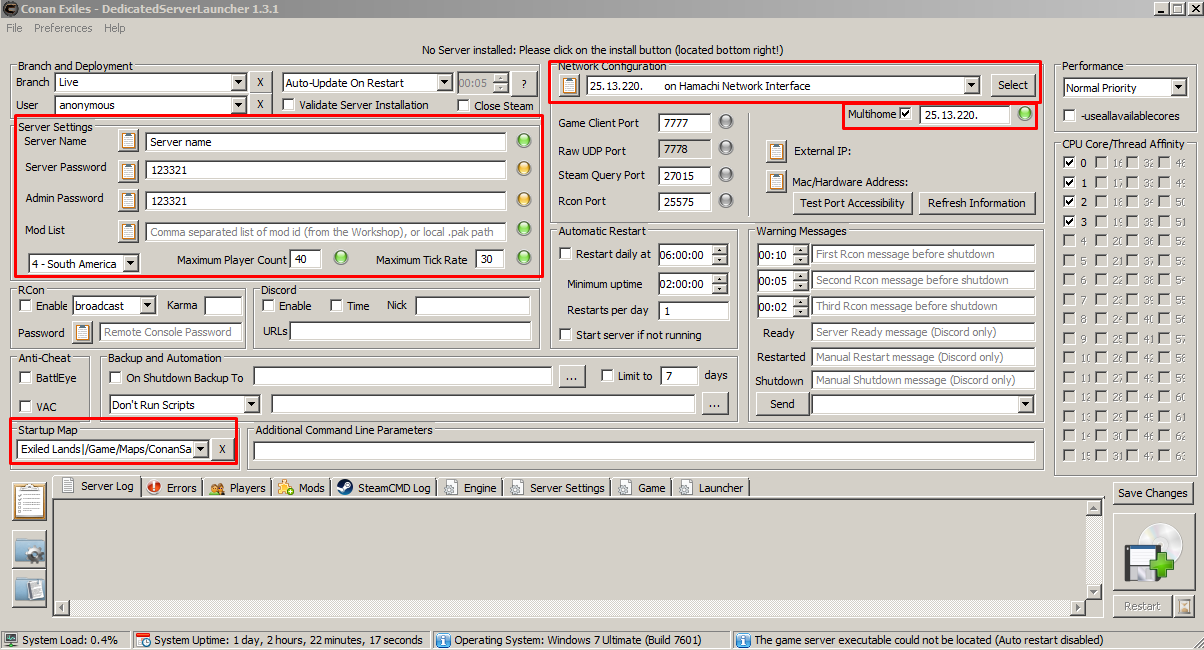Enable Validate Server Installation checkbox
Image resolution: width=1204 pixels, height=650 pixels.
coord(289,105)
